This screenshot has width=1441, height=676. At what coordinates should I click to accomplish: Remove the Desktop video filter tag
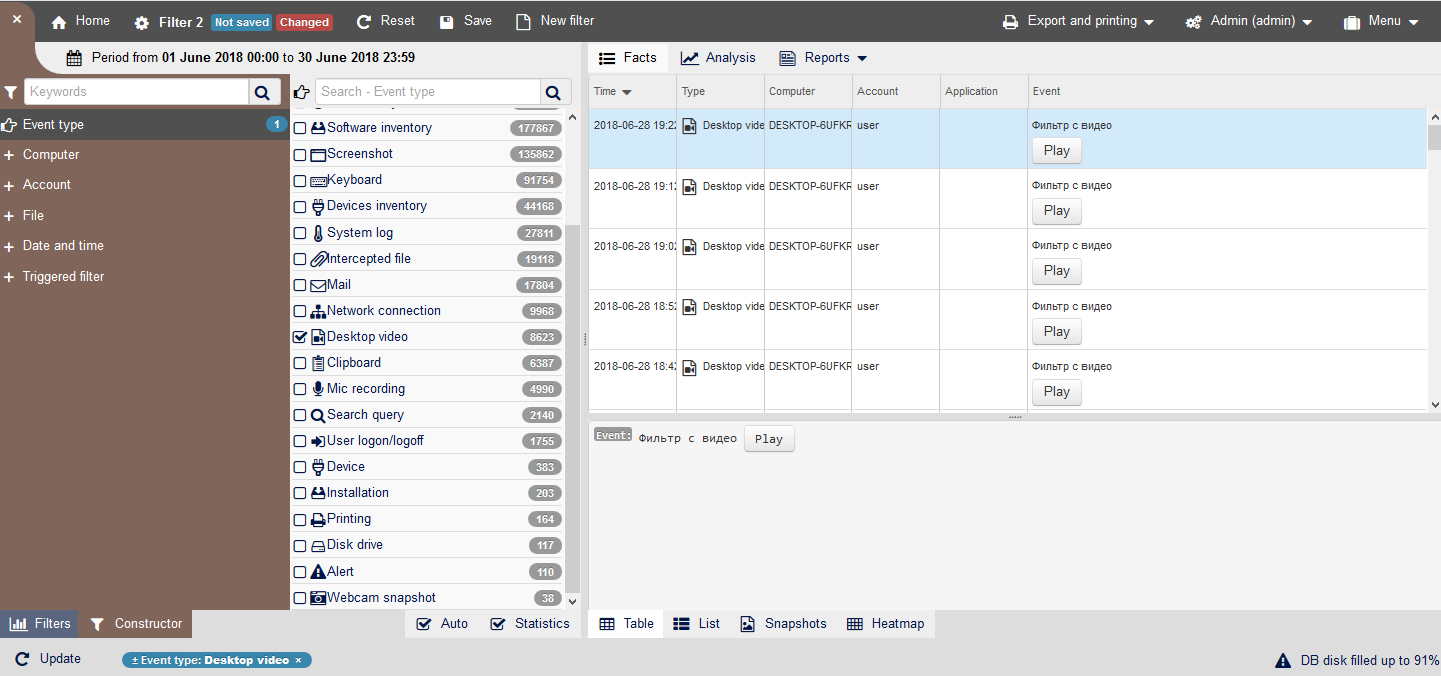299,661
